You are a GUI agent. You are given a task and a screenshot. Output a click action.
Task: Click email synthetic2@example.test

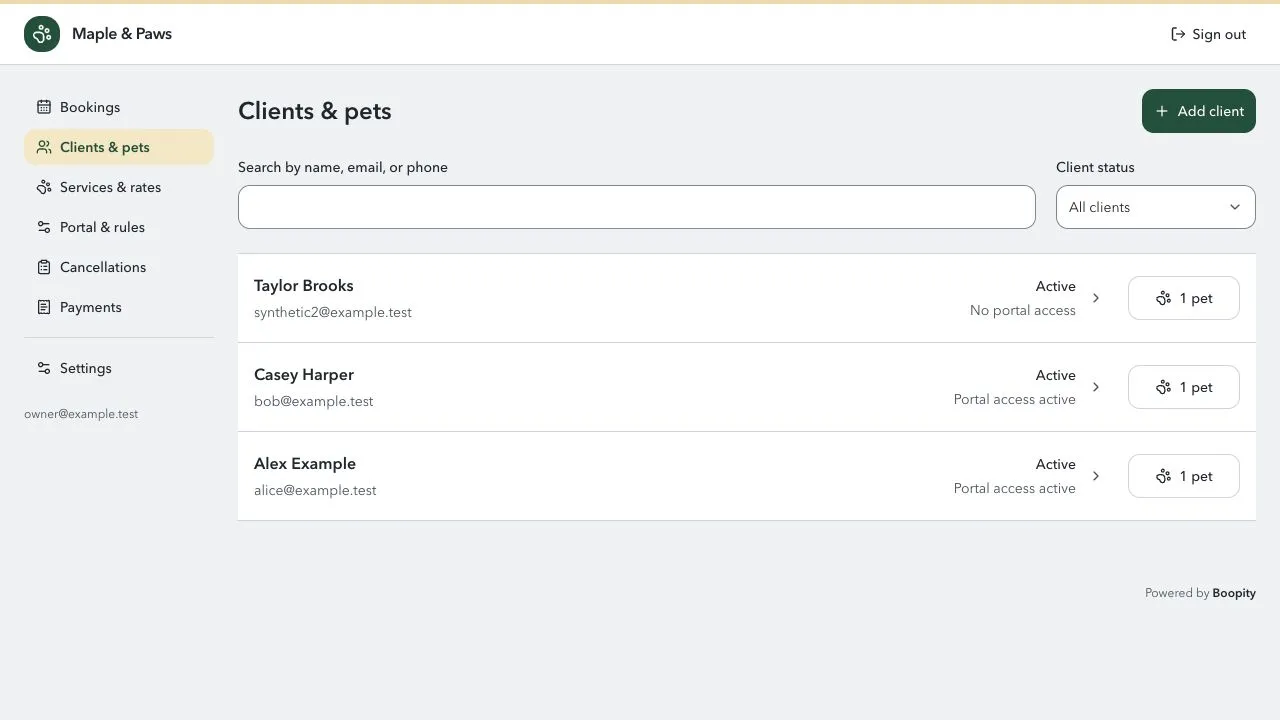(333, 312)
